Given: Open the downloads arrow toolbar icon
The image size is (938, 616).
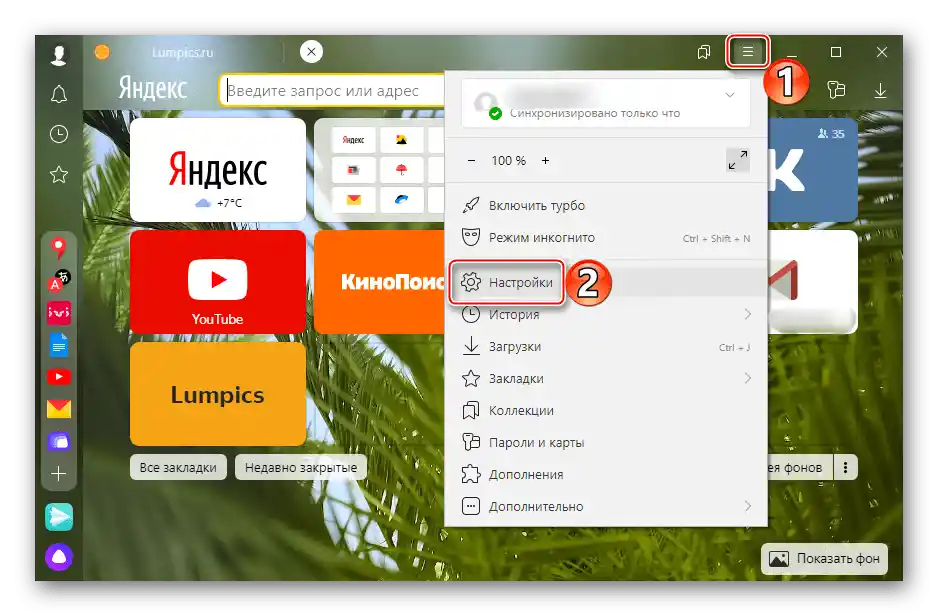Looking at the screenshot, I should [x=880, y=91].
